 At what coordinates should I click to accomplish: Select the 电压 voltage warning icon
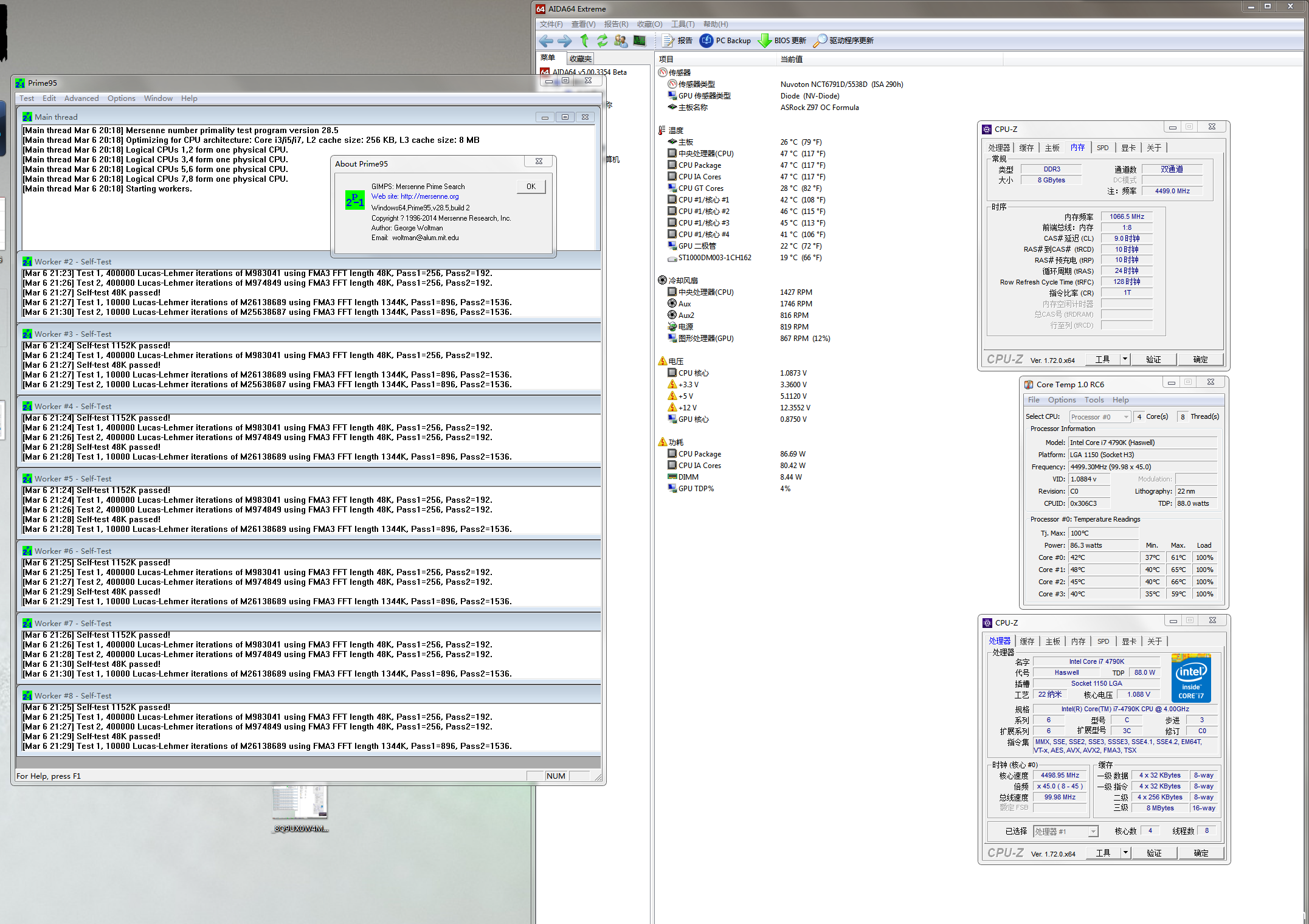tap(663, 361)
